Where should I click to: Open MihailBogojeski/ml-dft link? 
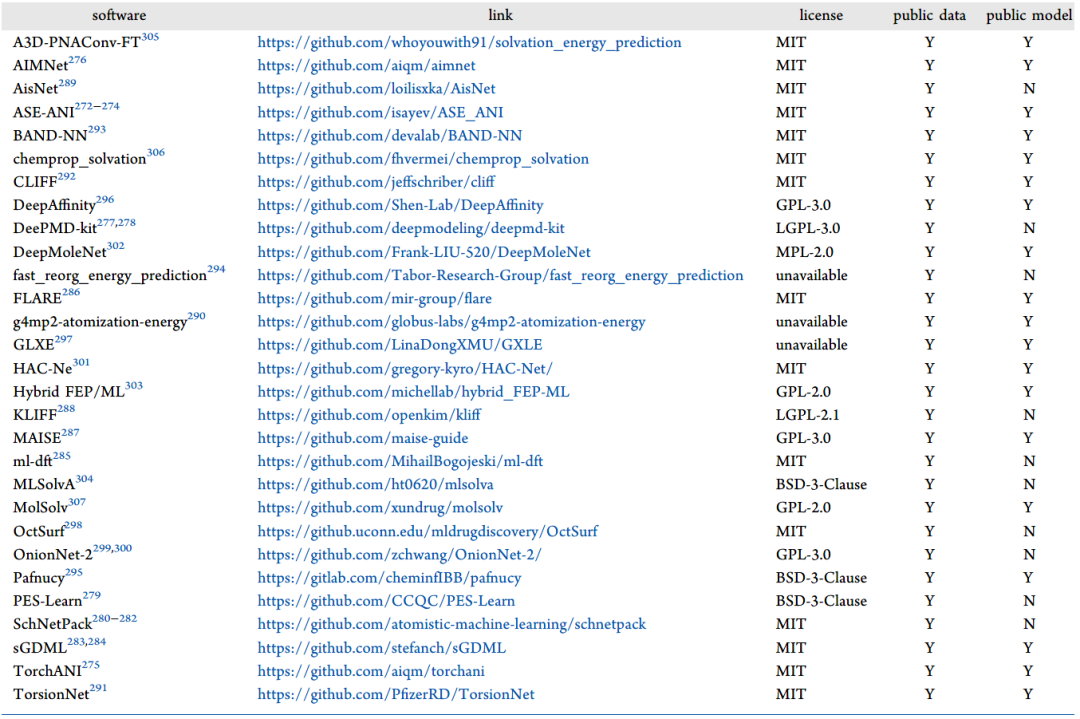click(400, 461)
